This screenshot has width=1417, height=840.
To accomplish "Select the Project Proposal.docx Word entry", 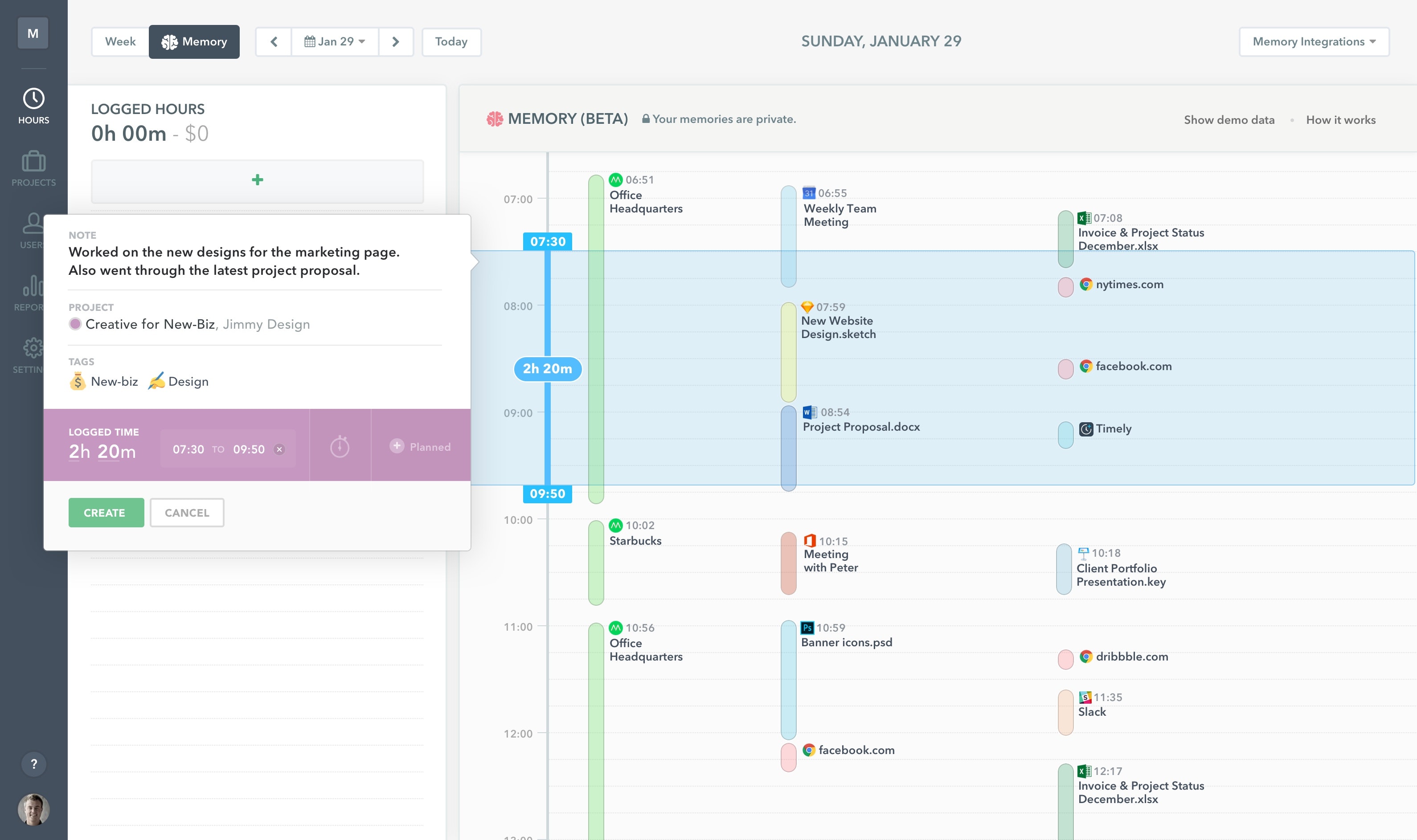I will [x=860, y=427].
